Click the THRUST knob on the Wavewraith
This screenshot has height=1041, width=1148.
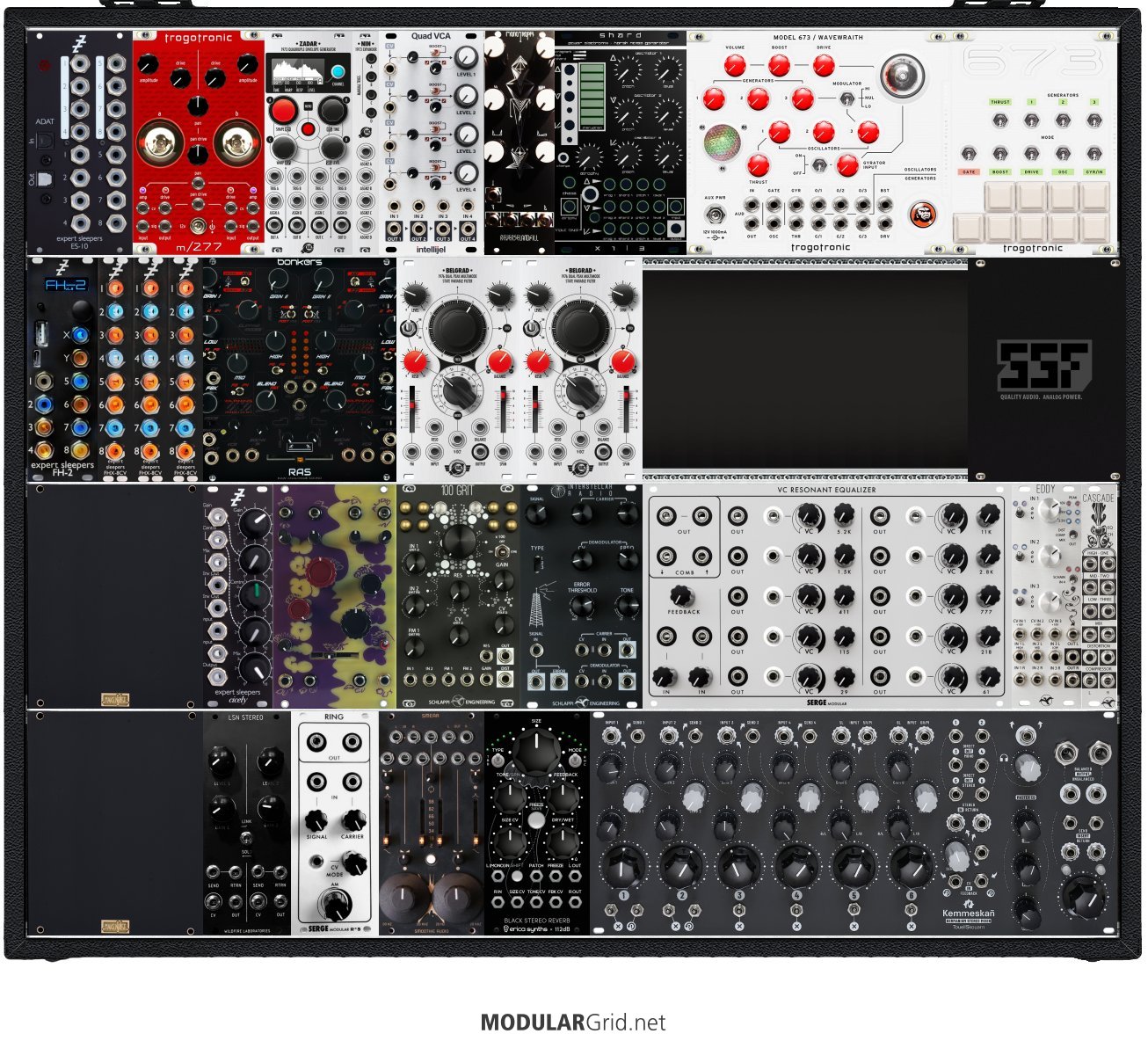[x=758, y=165]
